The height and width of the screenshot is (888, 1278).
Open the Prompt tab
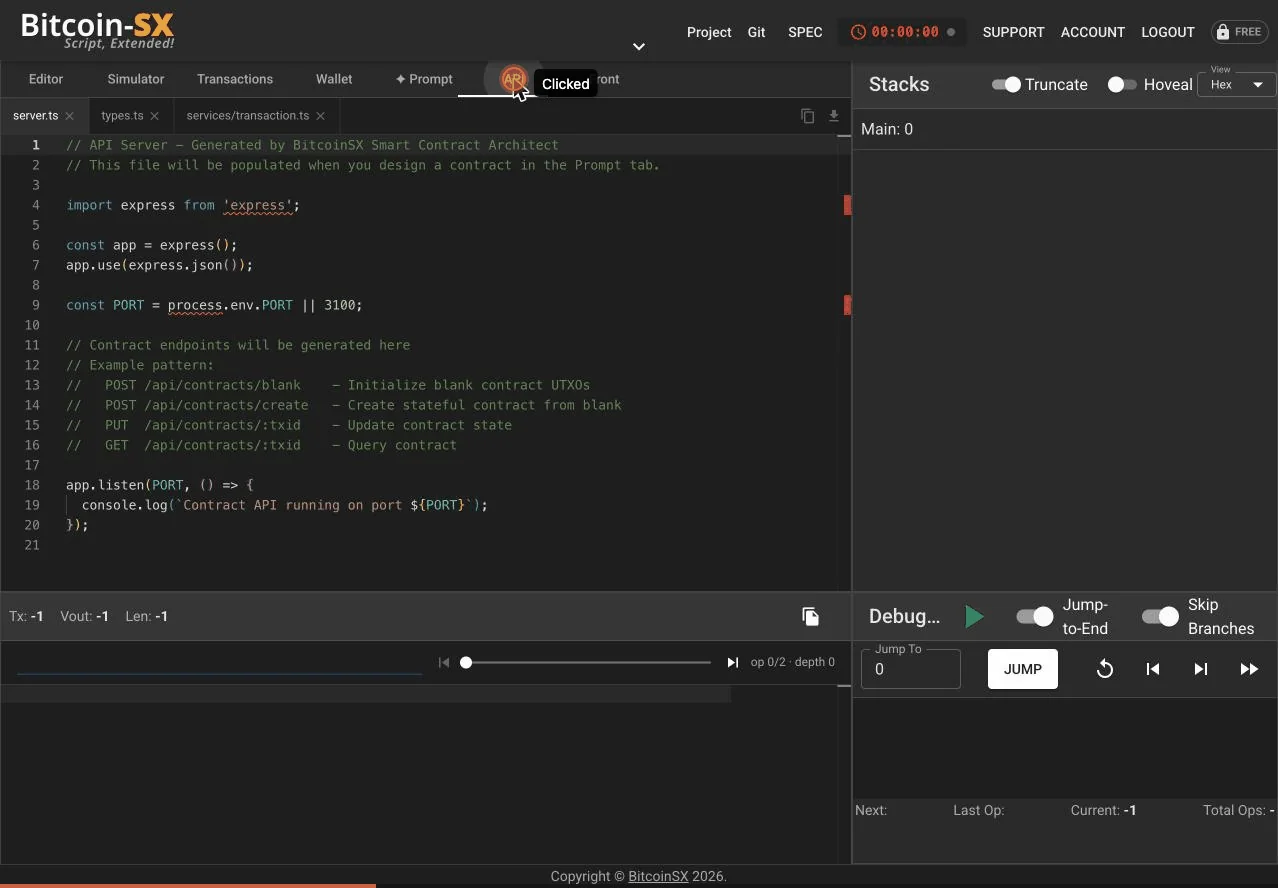click(424, 79)
